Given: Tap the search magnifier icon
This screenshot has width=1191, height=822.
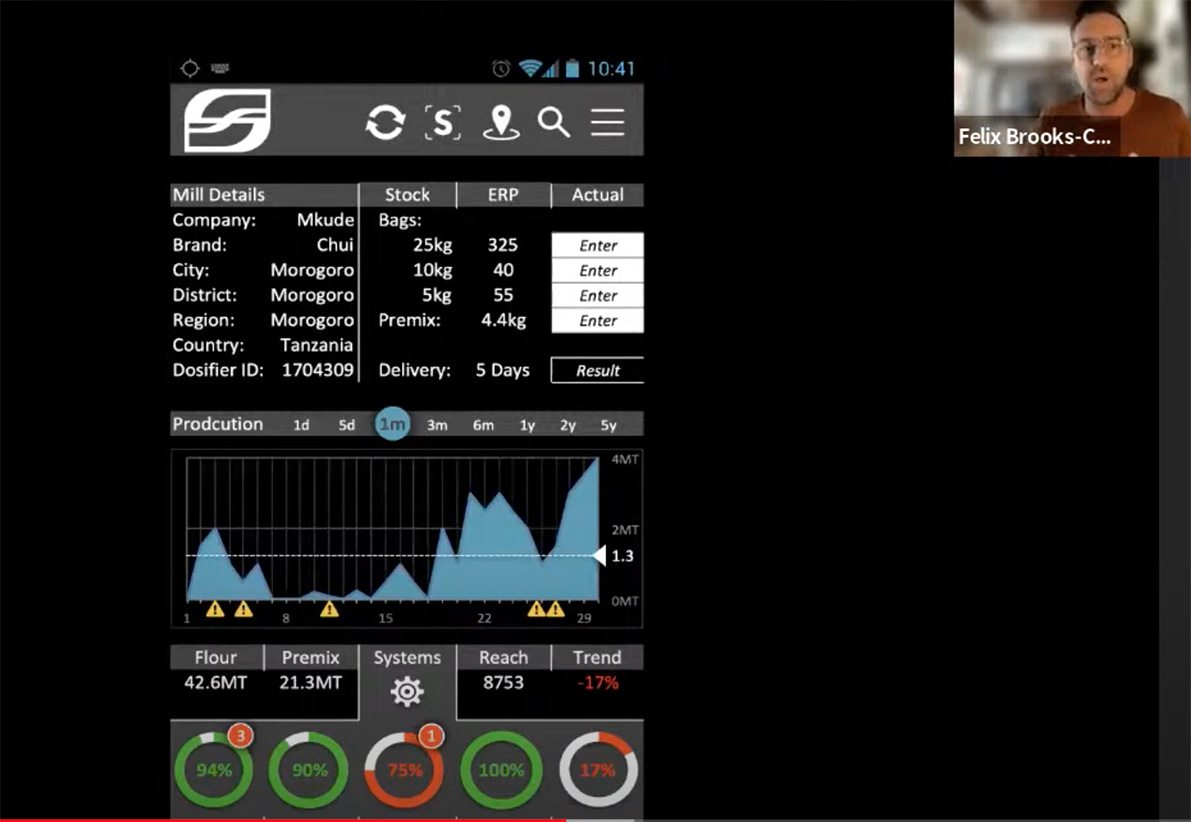Looking at the screenshot, I should pyautogui.click(x=553, y=122).
